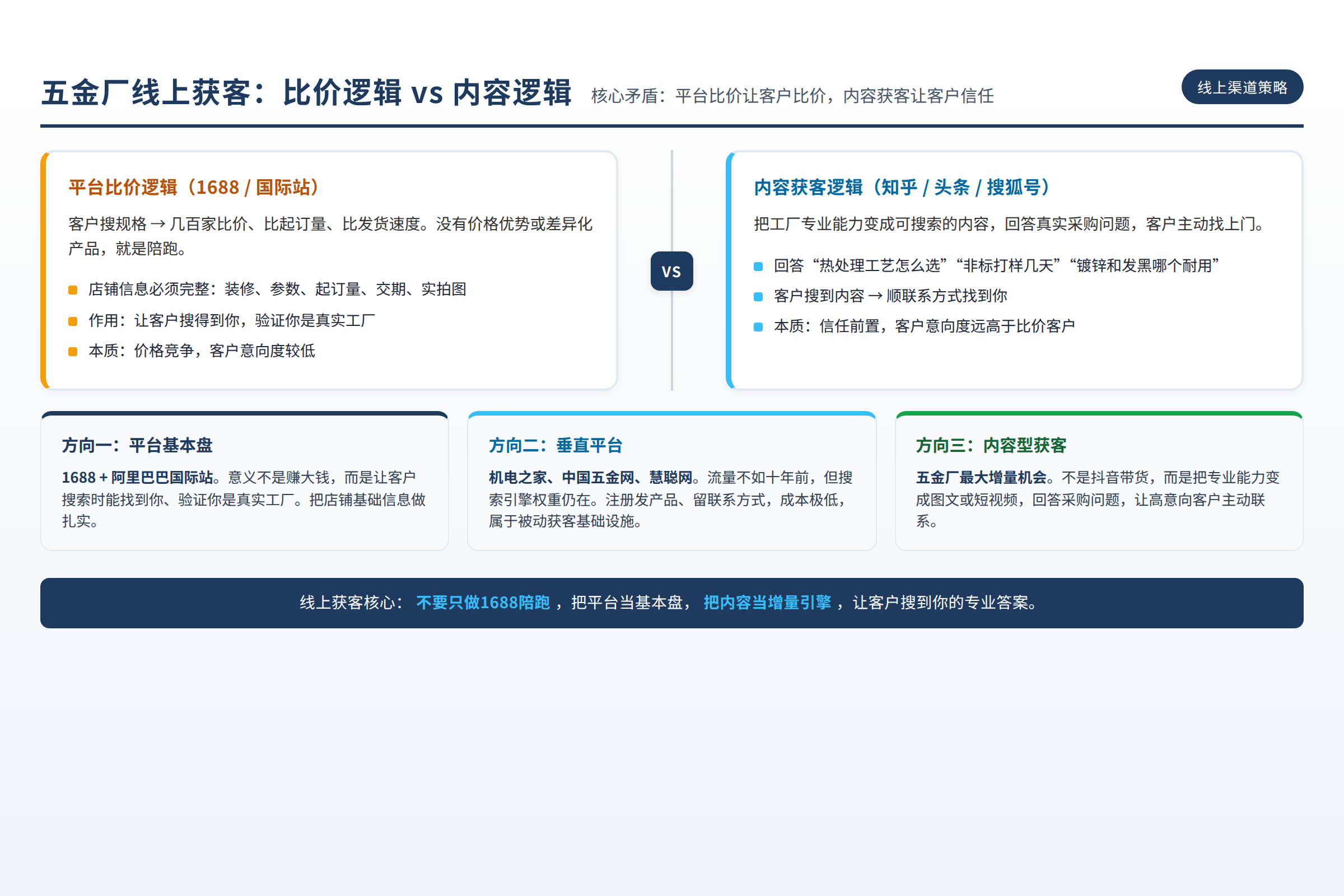Click the 线上渠道策略 pill badge
This screenshot has height=896, width=1344.
point(1242,87)
